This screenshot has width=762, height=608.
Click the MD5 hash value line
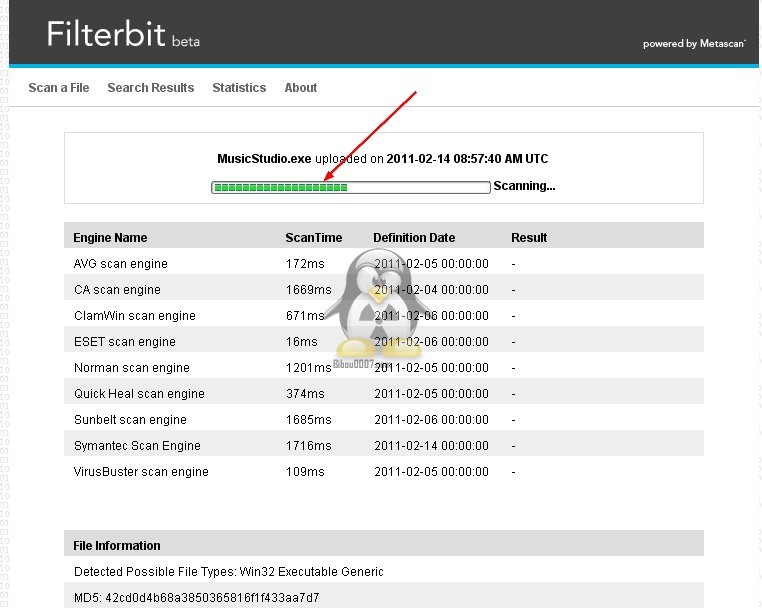pos(384,597)
